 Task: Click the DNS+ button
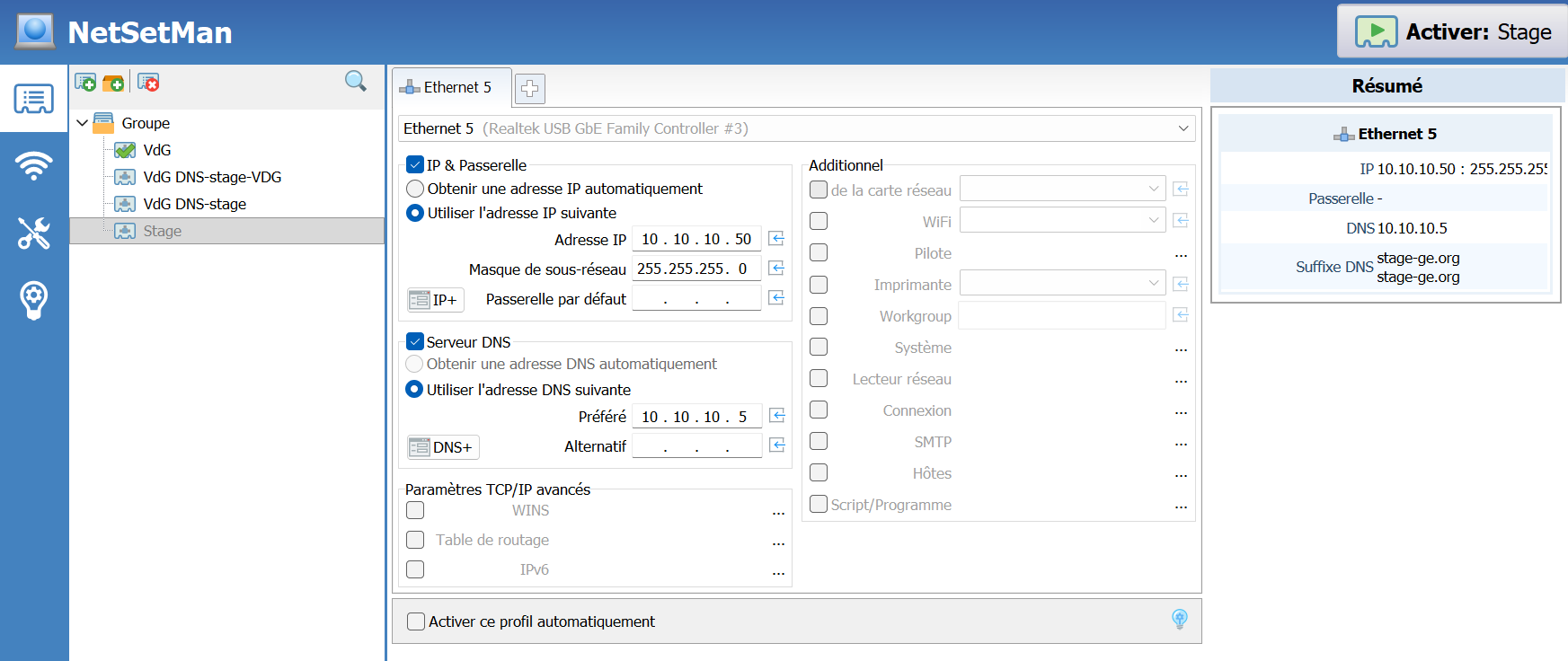tap(443, 447)
